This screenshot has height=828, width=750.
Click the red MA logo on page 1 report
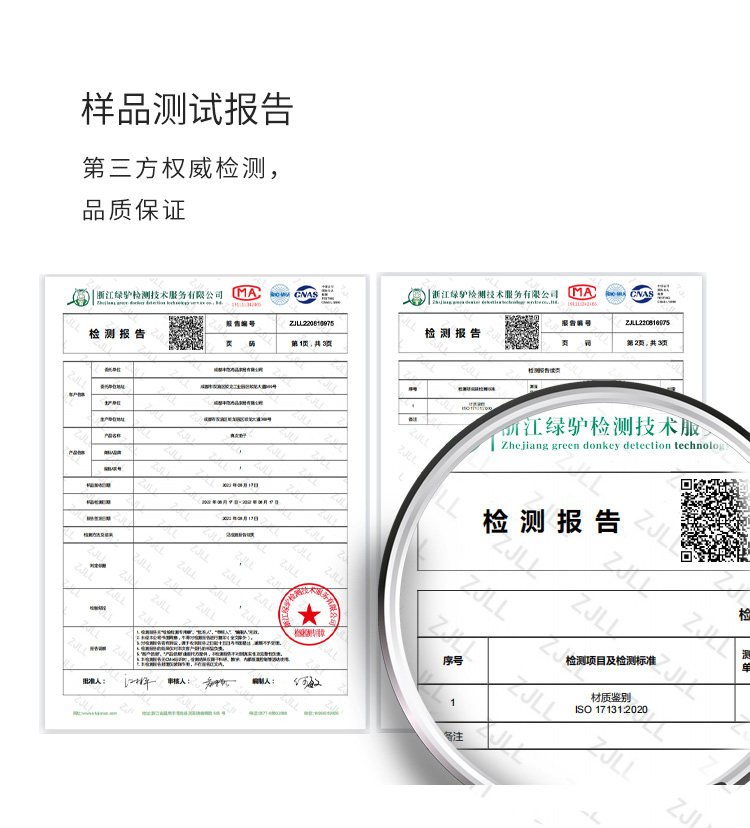(247, 294)
